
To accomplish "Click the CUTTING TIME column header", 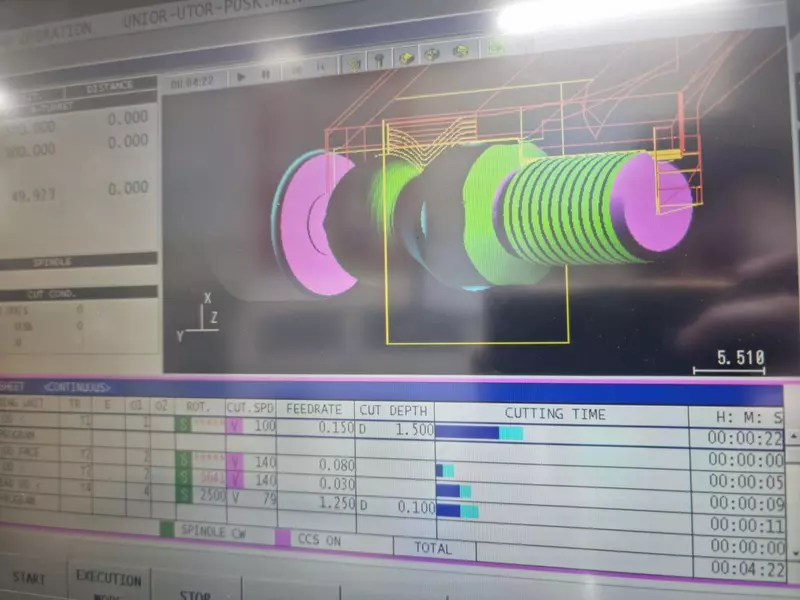I will [555, 413].
